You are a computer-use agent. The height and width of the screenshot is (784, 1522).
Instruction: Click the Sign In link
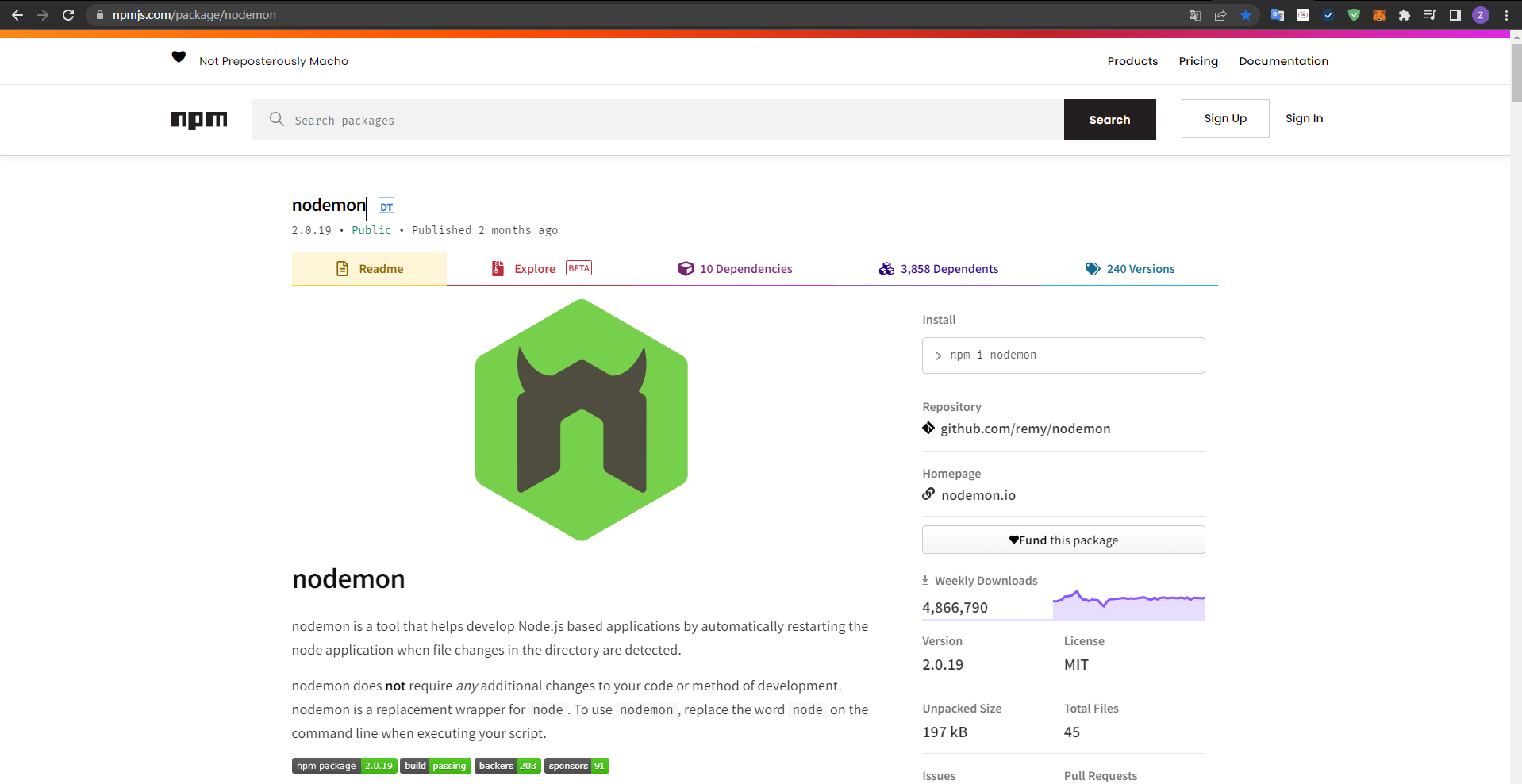tap(1305, 118)
